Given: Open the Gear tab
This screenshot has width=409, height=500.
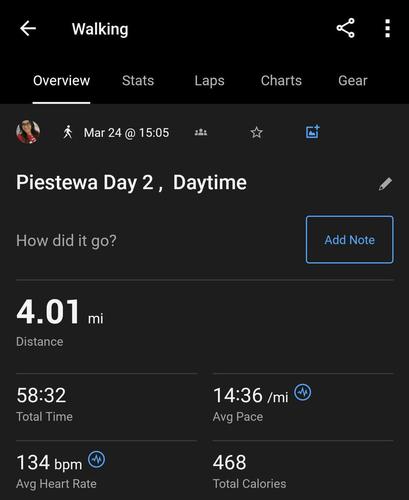Looking at the screenshot, I should point(353,81).
